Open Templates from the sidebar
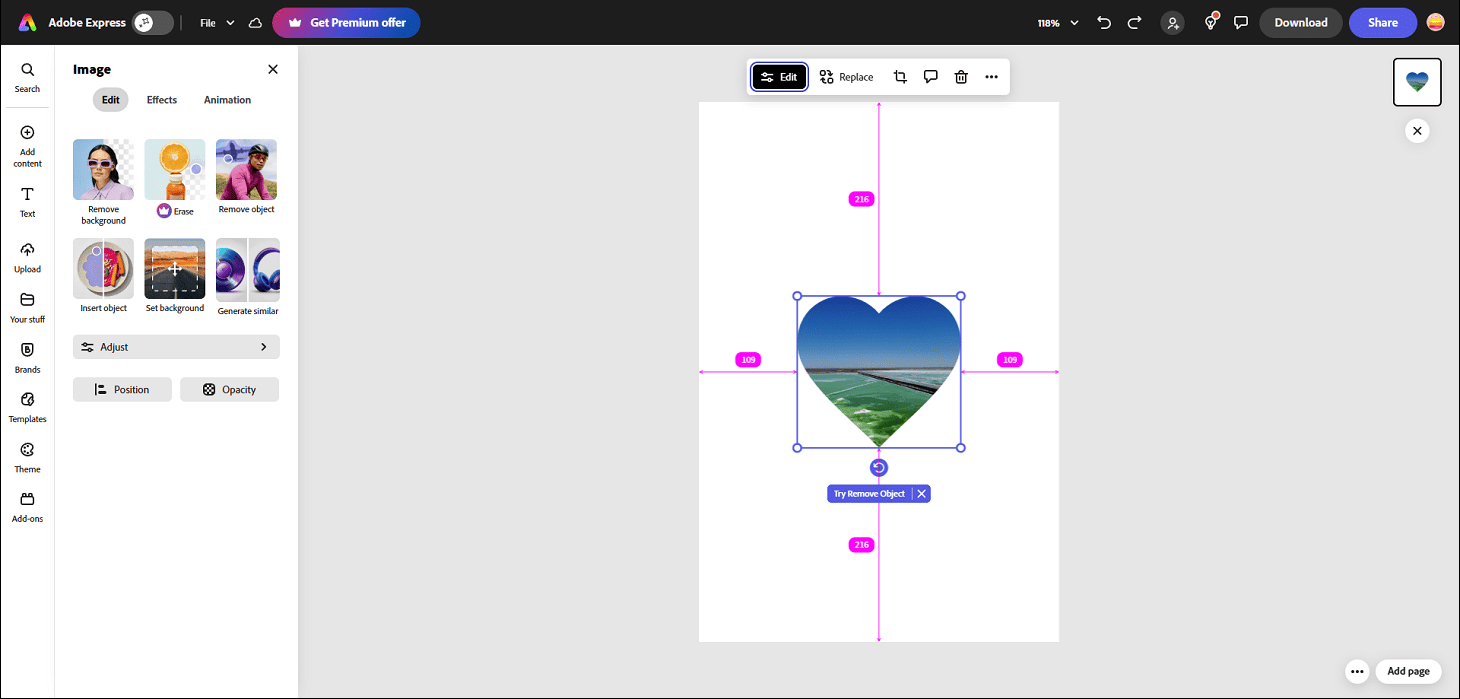 coord(27,407)
